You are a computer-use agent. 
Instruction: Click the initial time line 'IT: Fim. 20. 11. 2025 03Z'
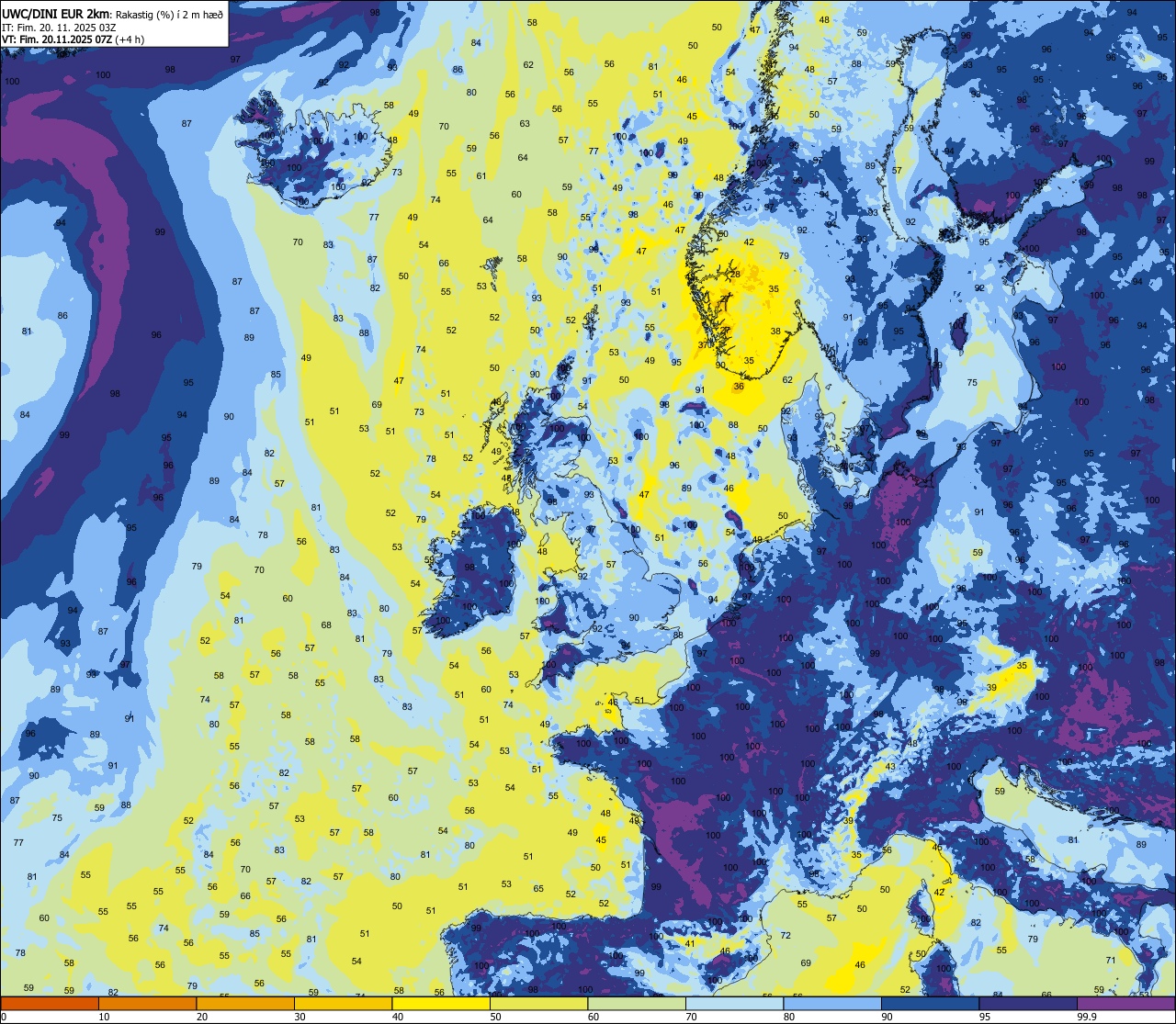(x=57, y=27)
